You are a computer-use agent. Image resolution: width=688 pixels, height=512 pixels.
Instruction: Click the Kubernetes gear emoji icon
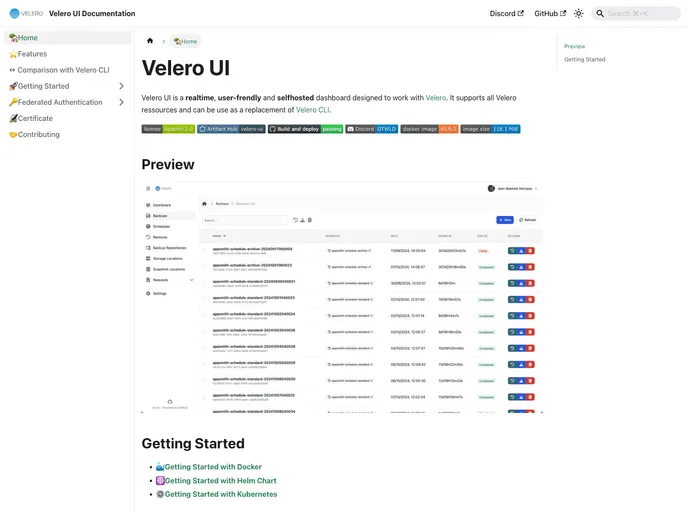(x=160, y=494)
